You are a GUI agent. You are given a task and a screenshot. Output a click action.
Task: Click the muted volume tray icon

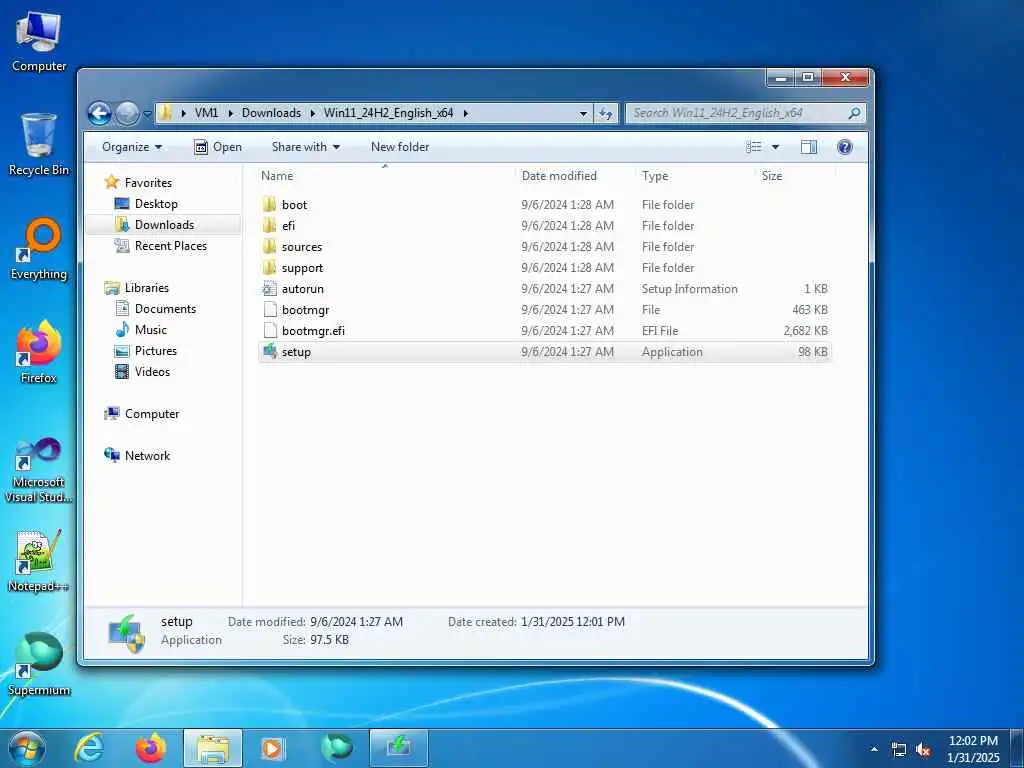click(x=923, y=750)
